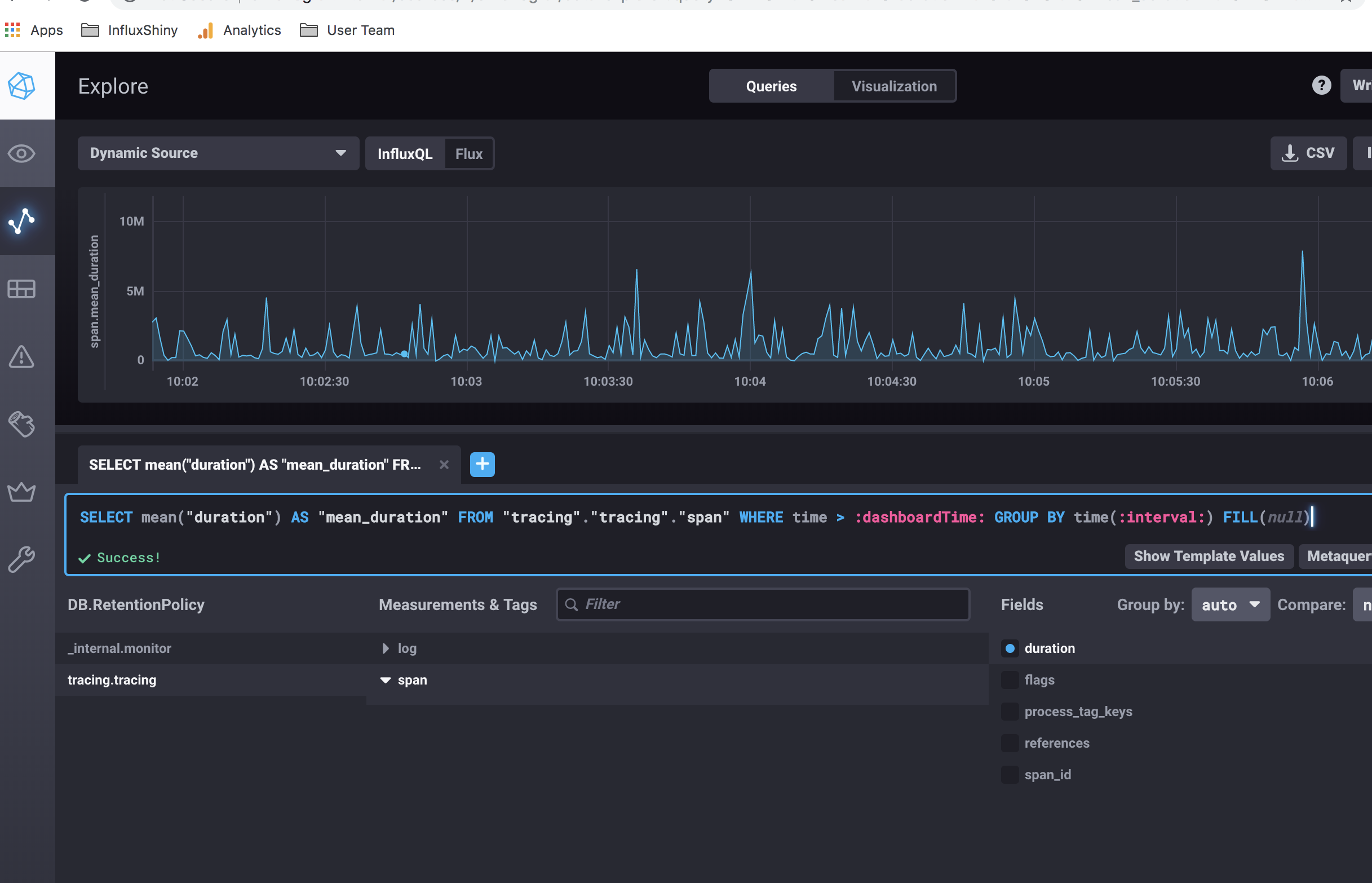
Task: Download results with CSV button
Action: coord(1308,153)
